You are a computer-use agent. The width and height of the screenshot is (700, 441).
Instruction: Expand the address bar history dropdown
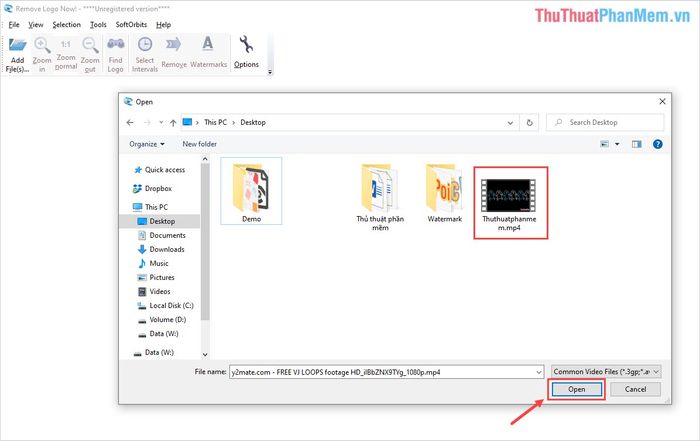tap(510, 123)
